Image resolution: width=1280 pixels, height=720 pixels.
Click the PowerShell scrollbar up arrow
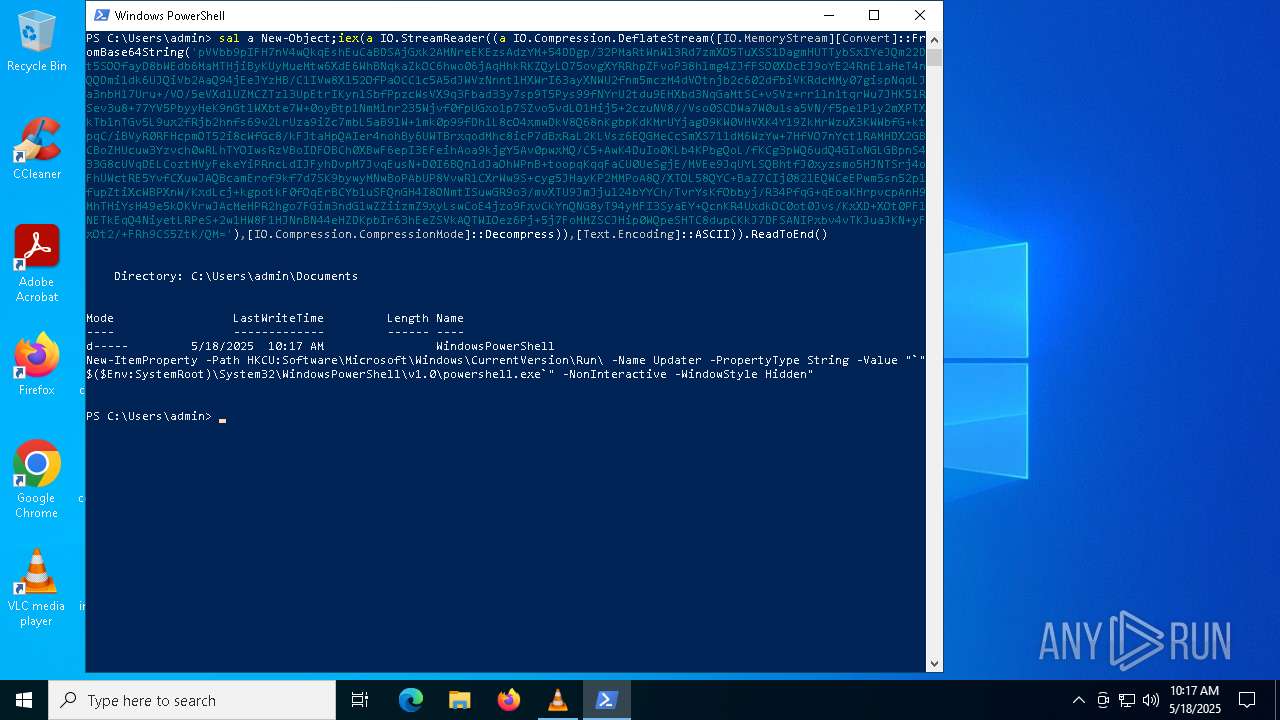935,40
